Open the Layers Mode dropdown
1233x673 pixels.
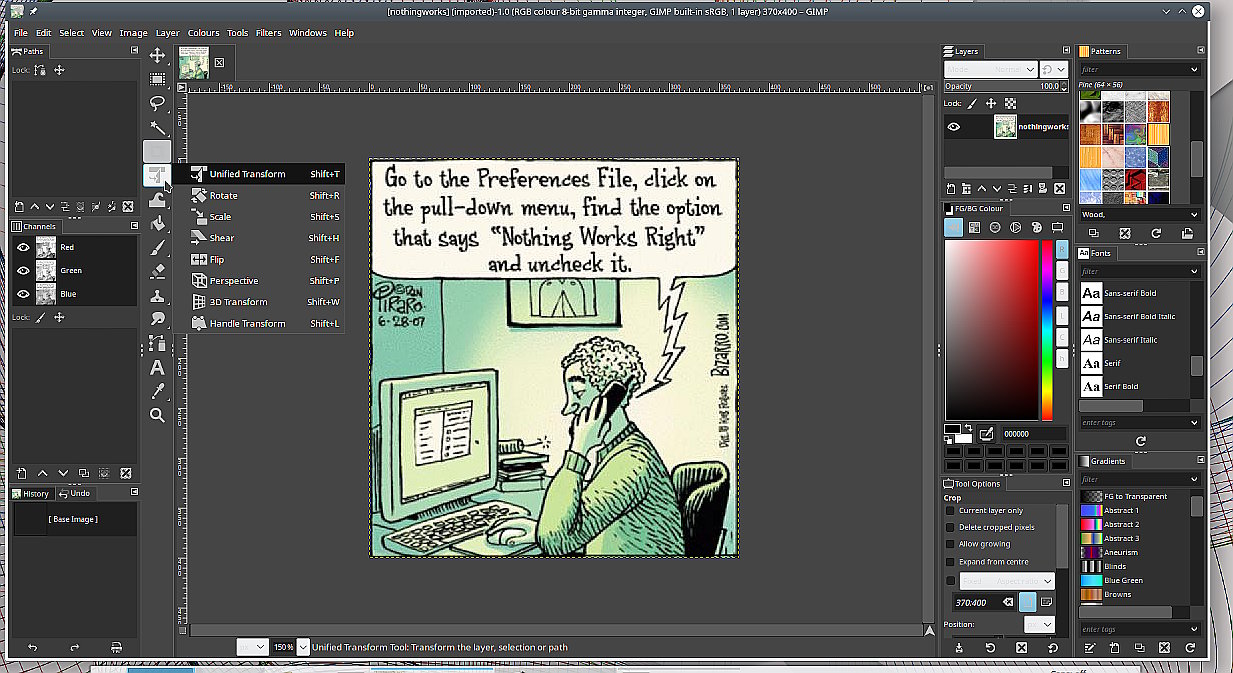click(x=990, y=69)
